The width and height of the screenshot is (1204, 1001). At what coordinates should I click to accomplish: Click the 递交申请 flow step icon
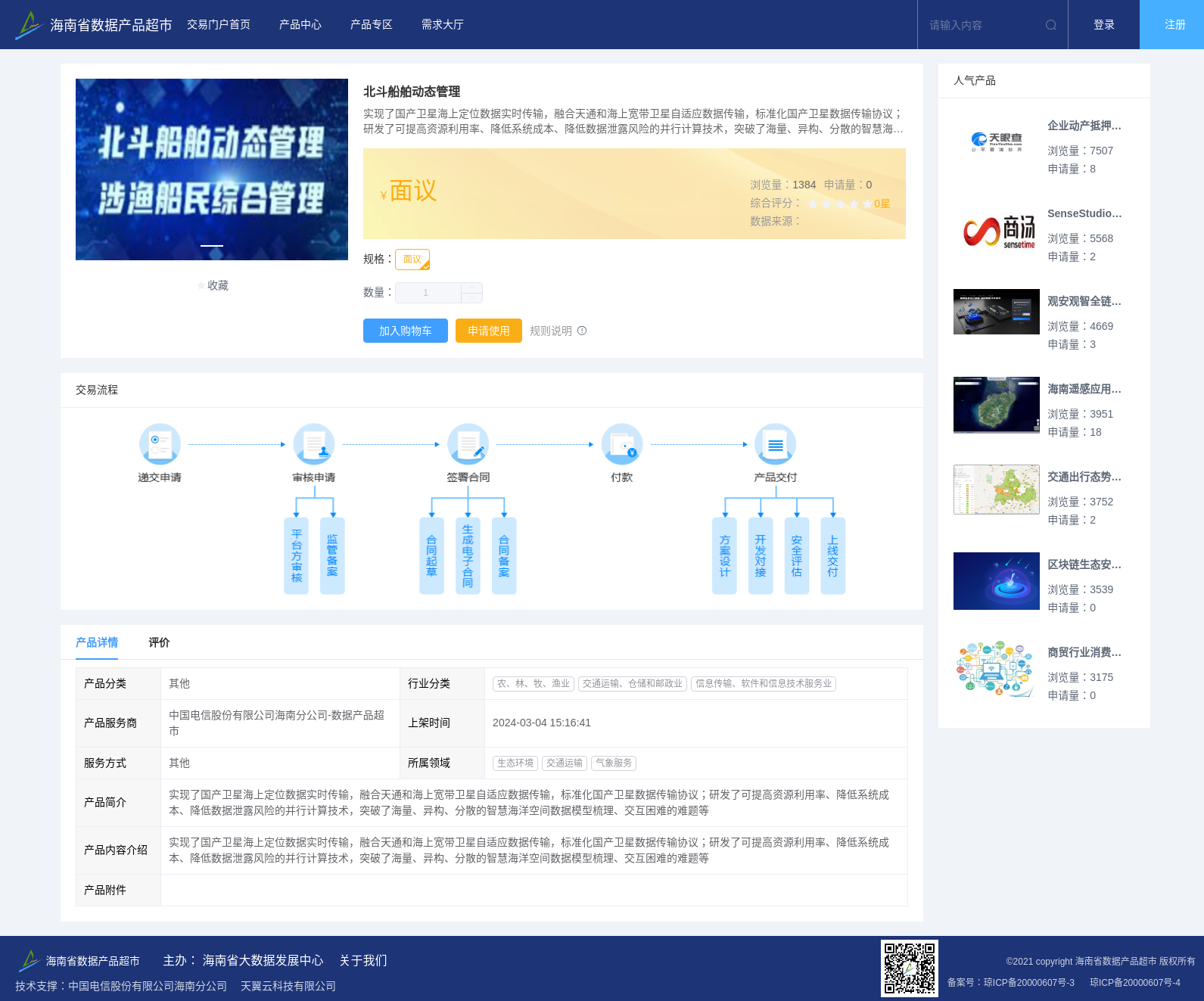pyautogui.click(x=160, y=444)
